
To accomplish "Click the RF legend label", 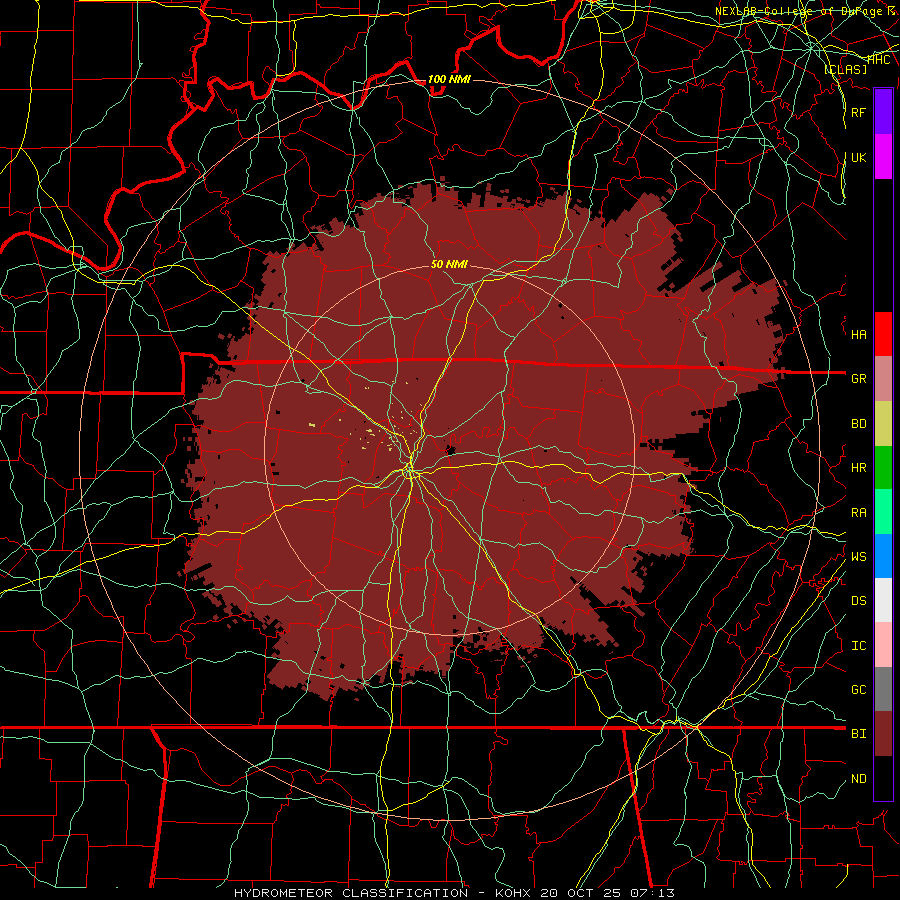I will tap(859, 112).
